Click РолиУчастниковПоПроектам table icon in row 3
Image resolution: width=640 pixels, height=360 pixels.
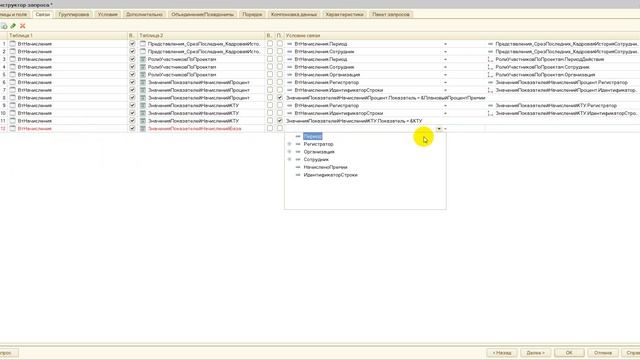(143, 59)
